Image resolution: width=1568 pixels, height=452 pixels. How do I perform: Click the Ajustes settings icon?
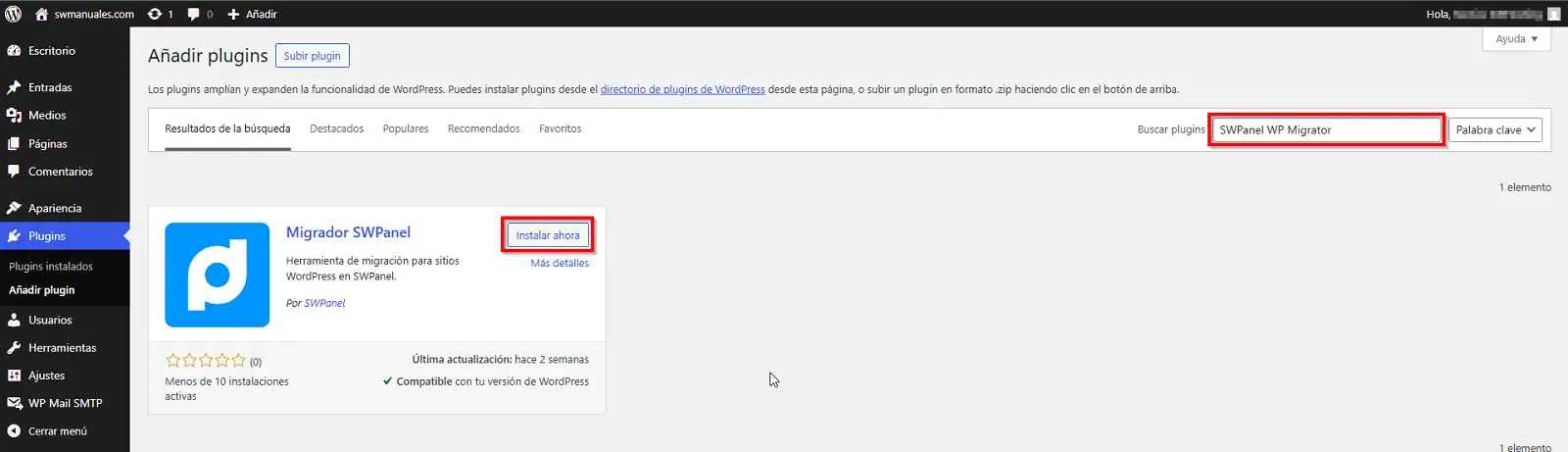(x=14, y=376)
